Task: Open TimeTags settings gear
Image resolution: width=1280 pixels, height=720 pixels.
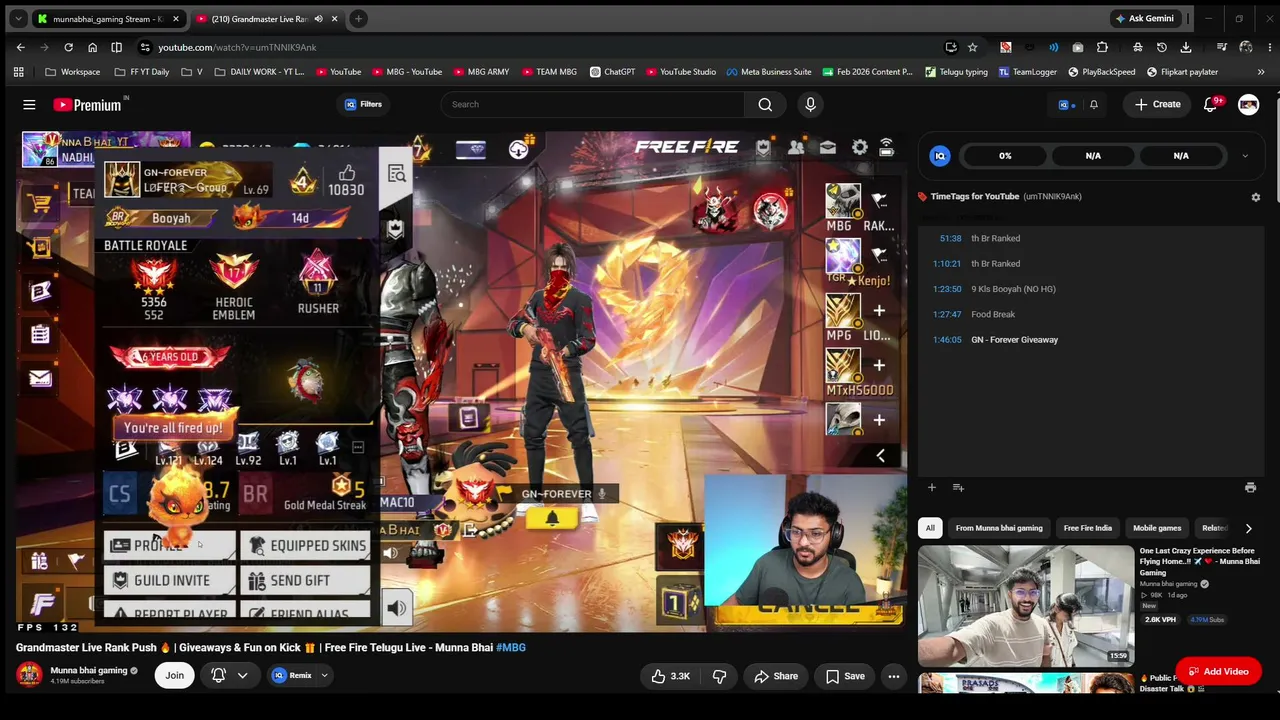Action: pos(1256,197)
